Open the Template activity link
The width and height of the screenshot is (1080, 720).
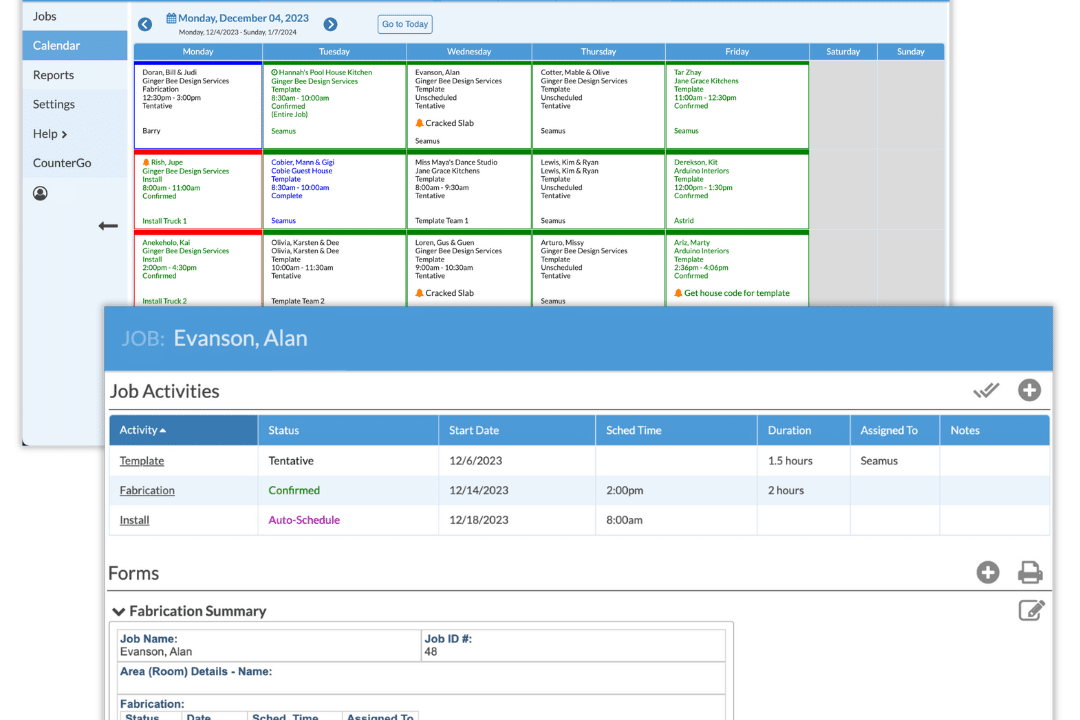(x=142, y=461)
